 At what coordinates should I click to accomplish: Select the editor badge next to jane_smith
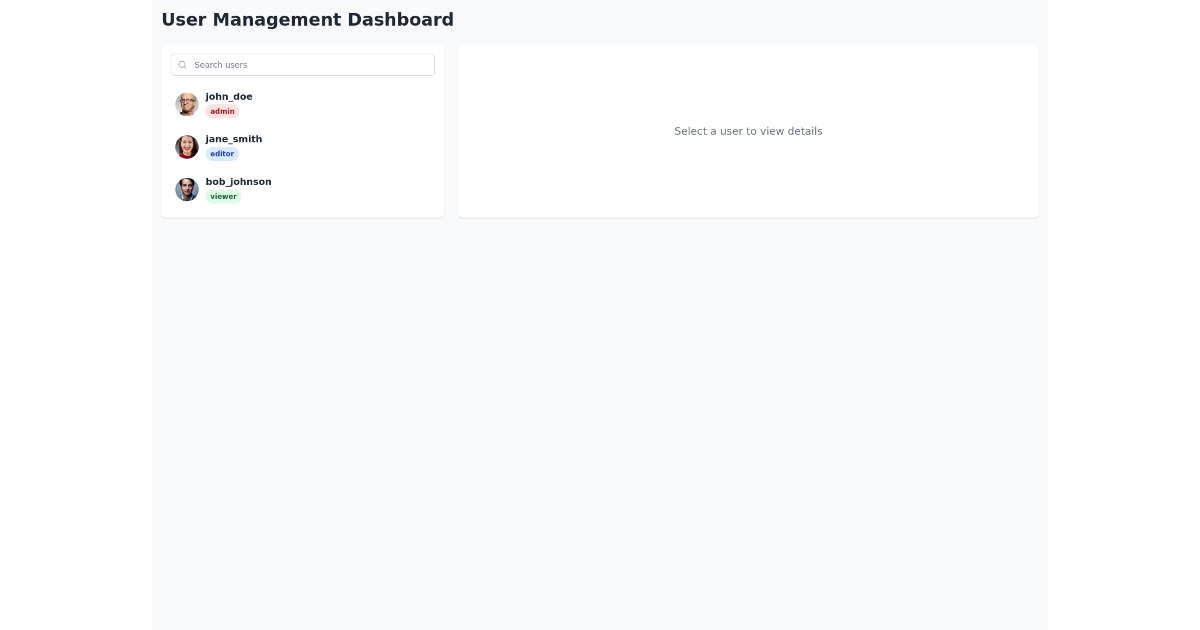click(x=222, y=153)
